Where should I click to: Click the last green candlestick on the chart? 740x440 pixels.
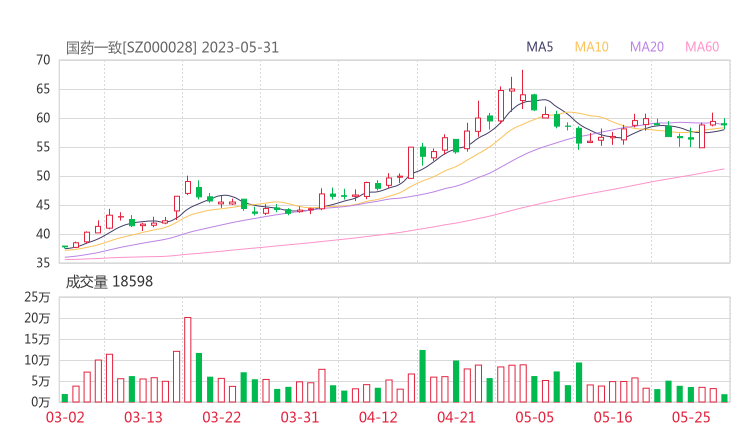pyautogui.click(x=724, y=124)
